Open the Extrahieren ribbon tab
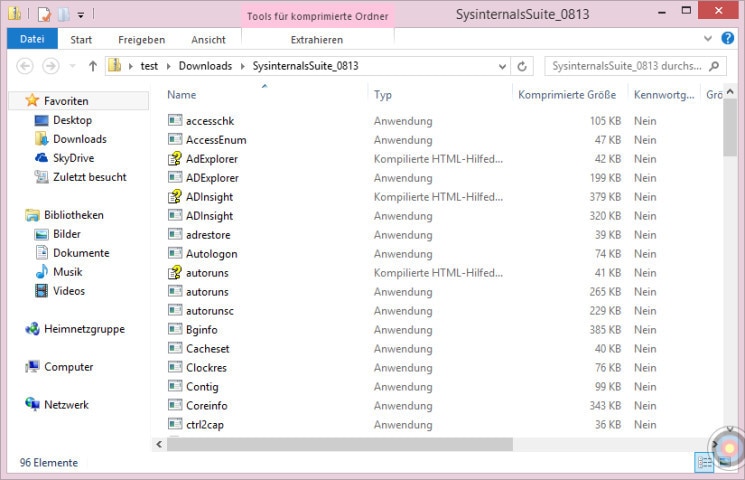The image size is (745, 480). [316, 39]
